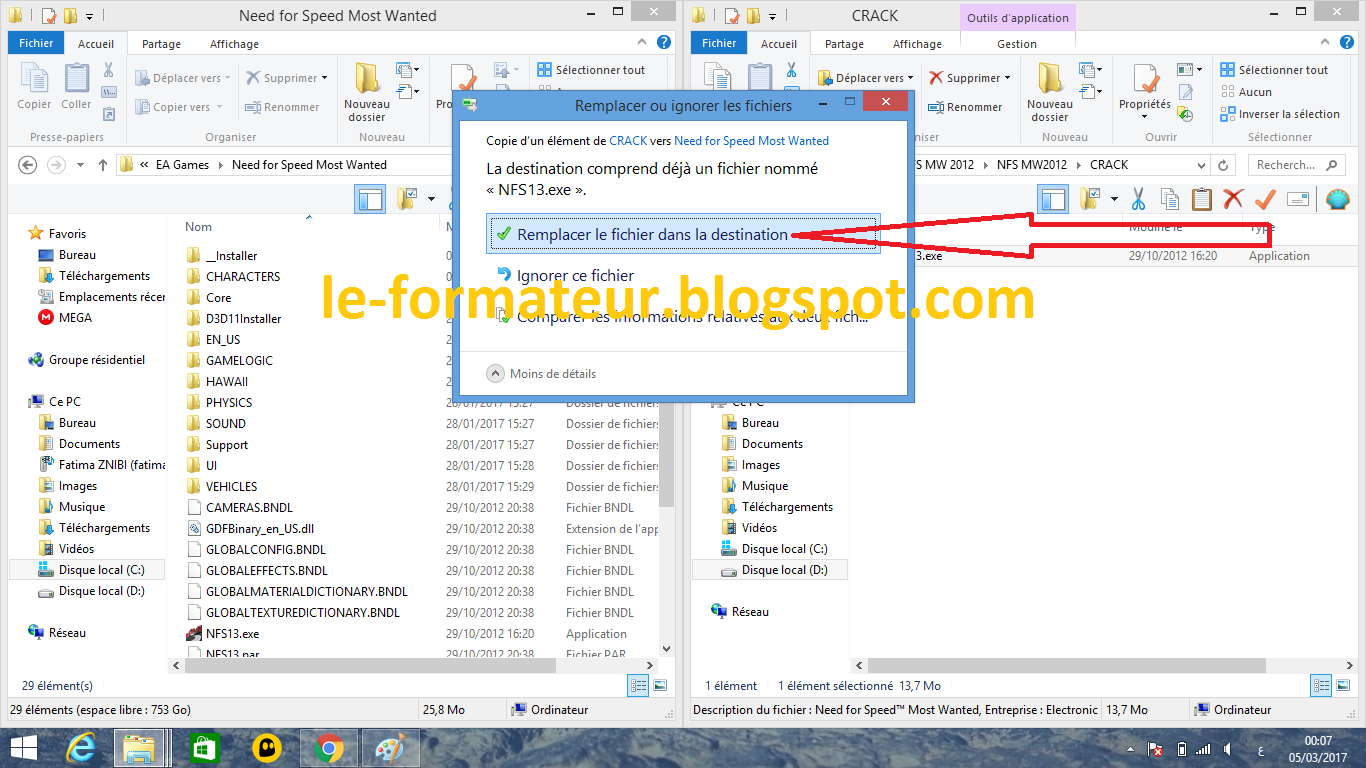Open the CyberGhost icon on the taskbar
This screenshot has width=1366, height=768.
[266, 748]
